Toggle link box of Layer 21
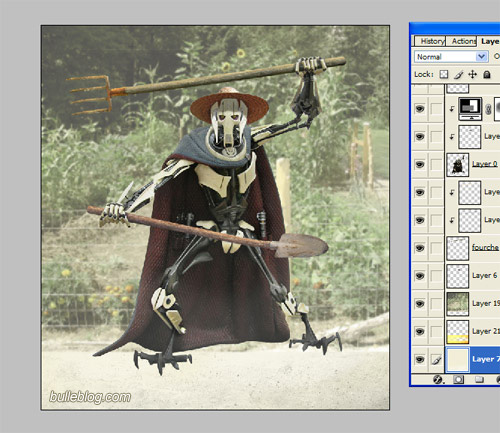This screenshot has width=500, height=433. (x=436, y=332)
